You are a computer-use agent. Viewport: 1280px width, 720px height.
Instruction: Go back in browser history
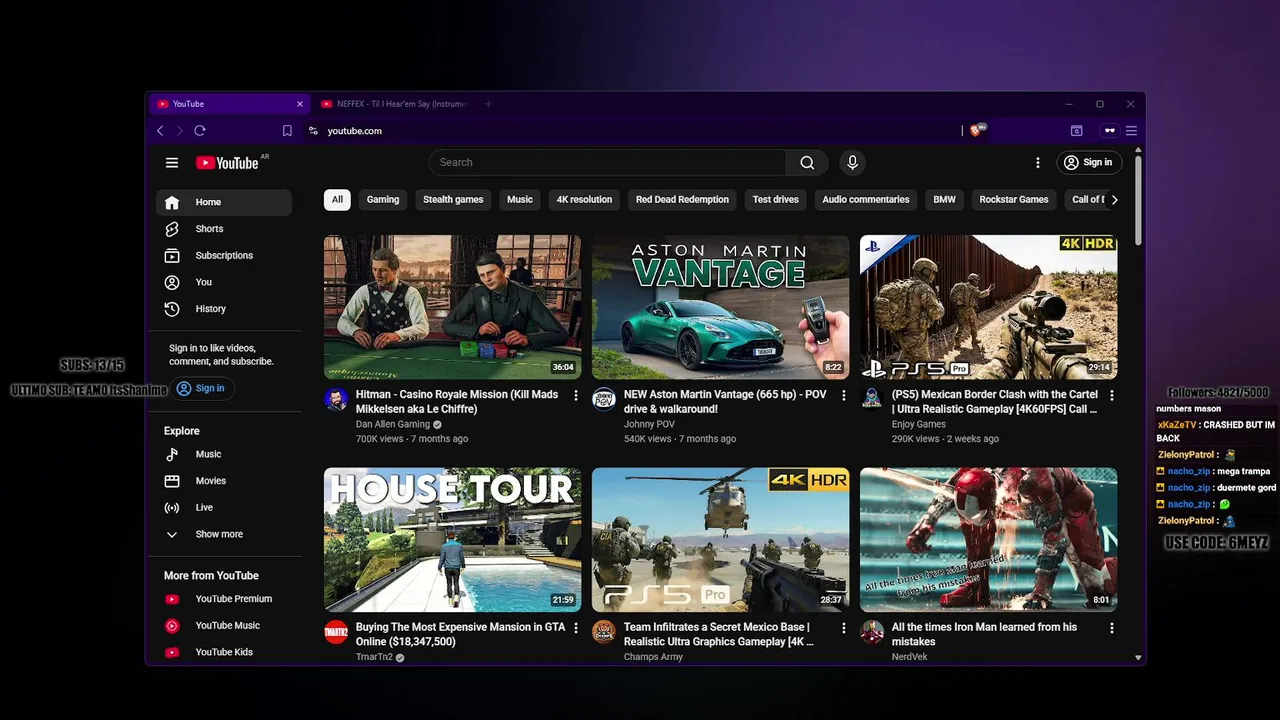pos(160,131)
